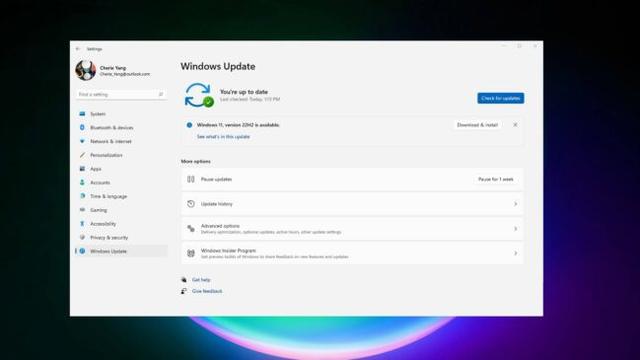Open the Windows Insider Program row
Image resolution: width=640 pixels, height=360 pixels.
(x=352, y=253)
